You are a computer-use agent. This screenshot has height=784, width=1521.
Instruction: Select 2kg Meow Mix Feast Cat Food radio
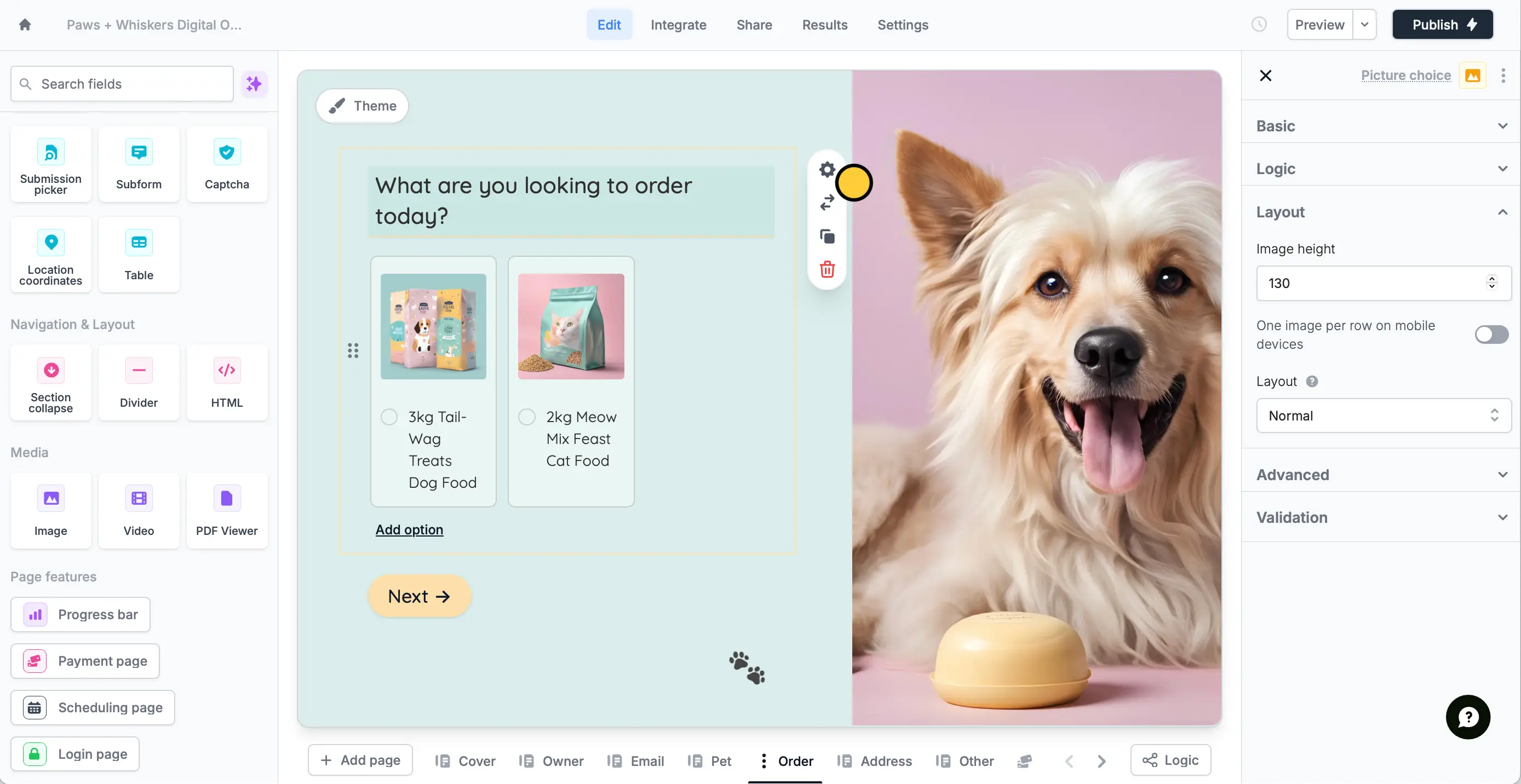coord(527,417)
